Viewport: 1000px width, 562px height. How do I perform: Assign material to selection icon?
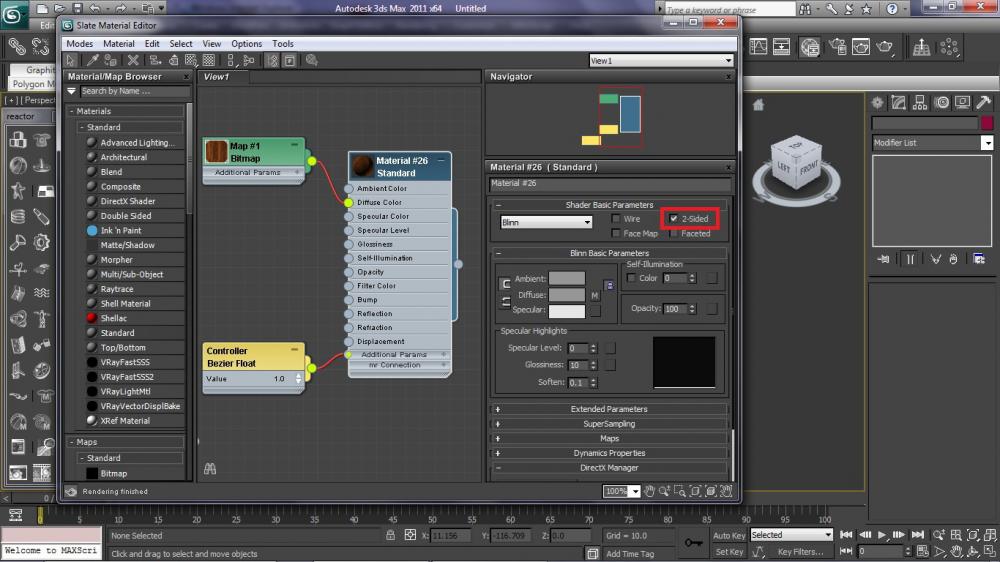click(110, 61)
